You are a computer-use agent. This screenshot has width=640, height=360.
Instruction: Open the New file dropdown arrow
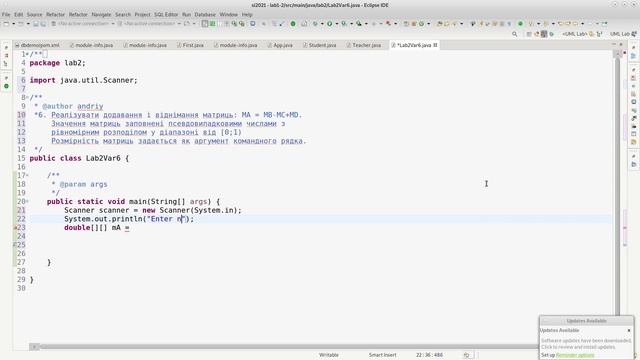pos(13,24)
